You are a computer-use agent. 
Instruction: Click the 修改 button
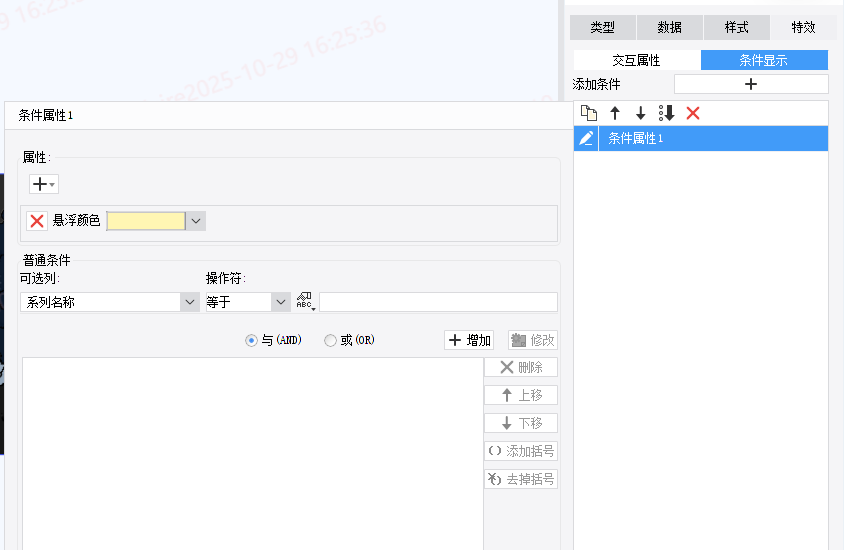533,340
